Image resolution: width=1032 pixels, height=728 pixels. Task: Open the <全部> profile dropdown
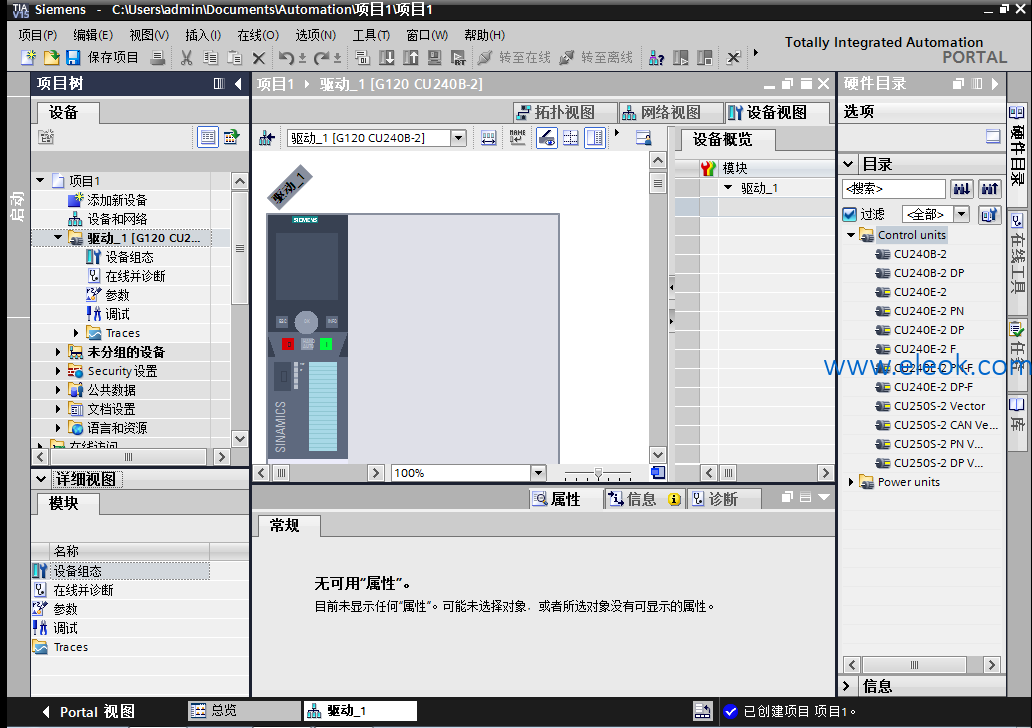[x=962, y=215]
